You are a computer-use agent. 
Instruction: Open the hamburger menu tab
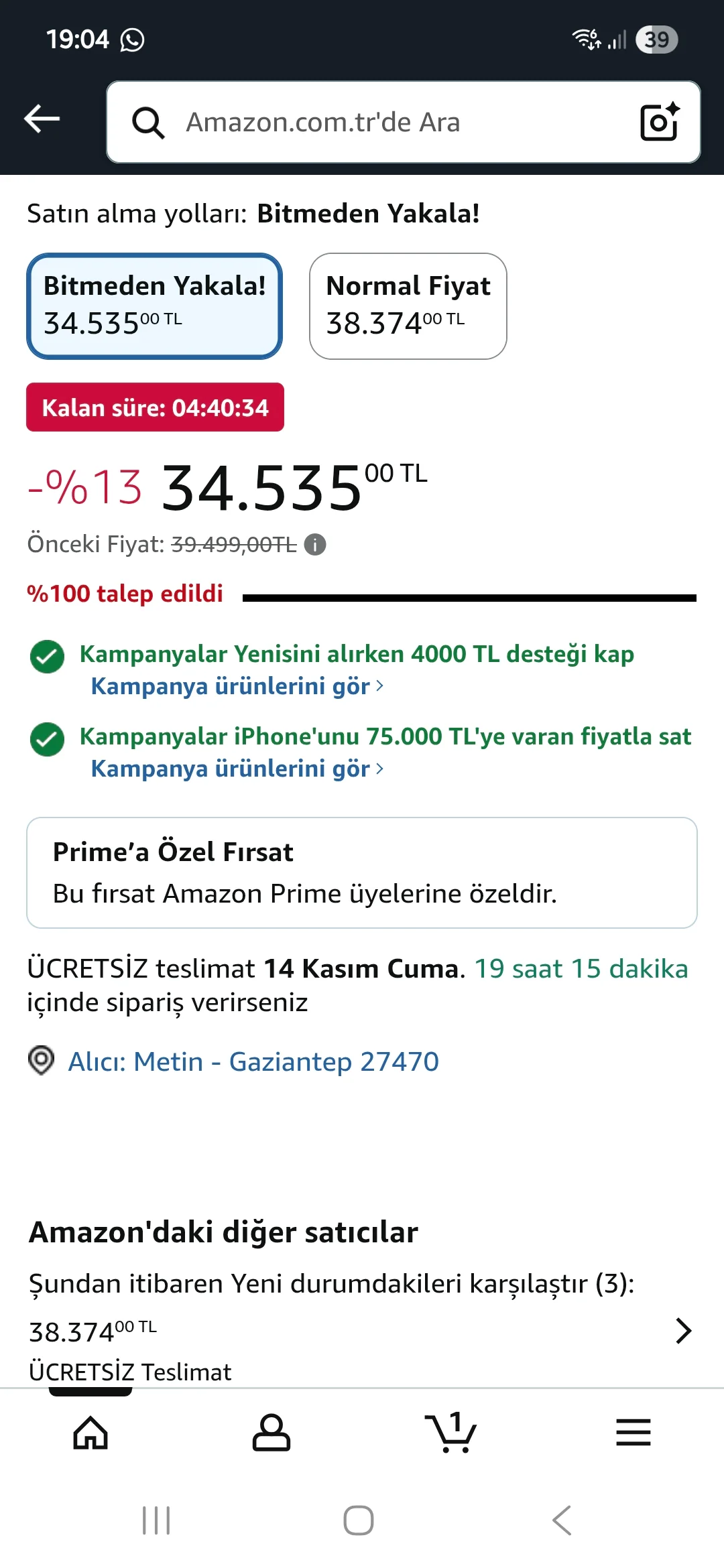pyautogui.click(x=633, y=1433)
